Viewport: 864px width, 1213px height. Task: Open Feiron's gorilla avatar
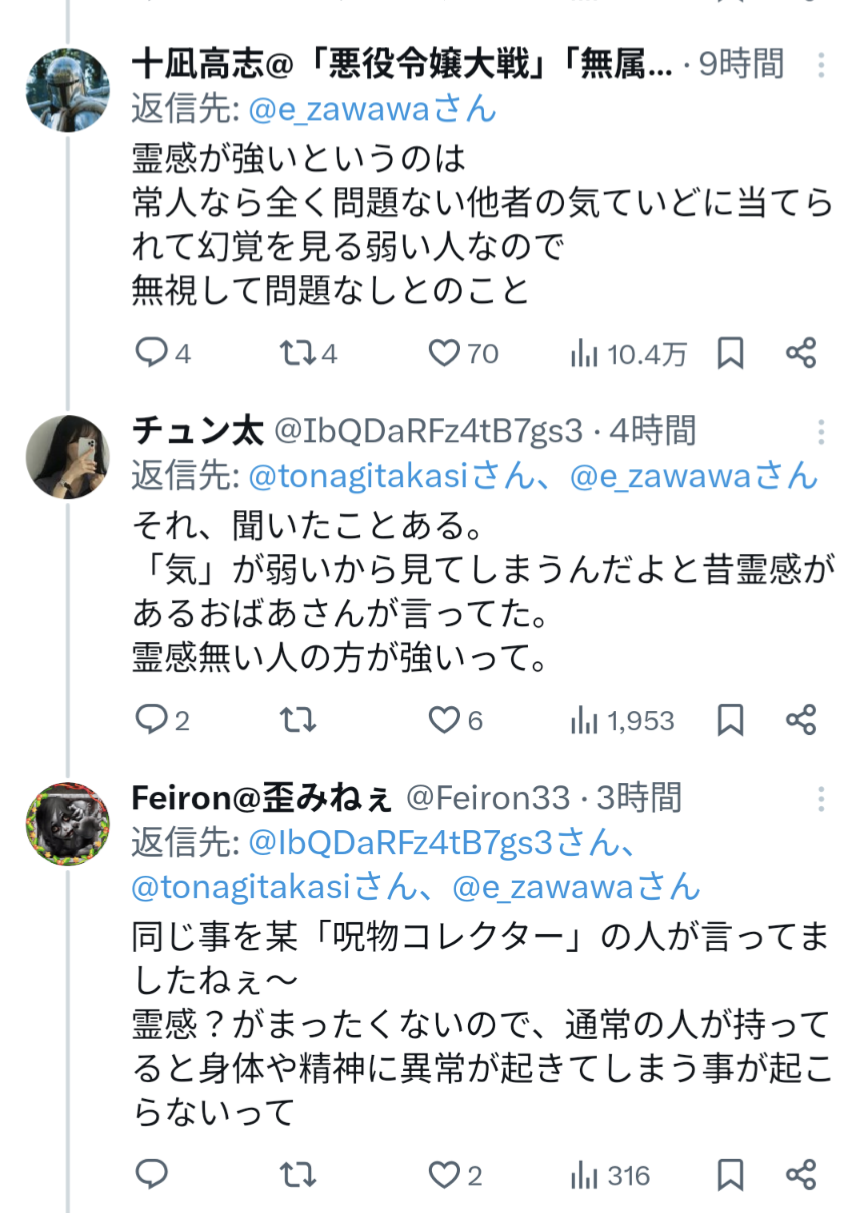(x=67, y=823)
